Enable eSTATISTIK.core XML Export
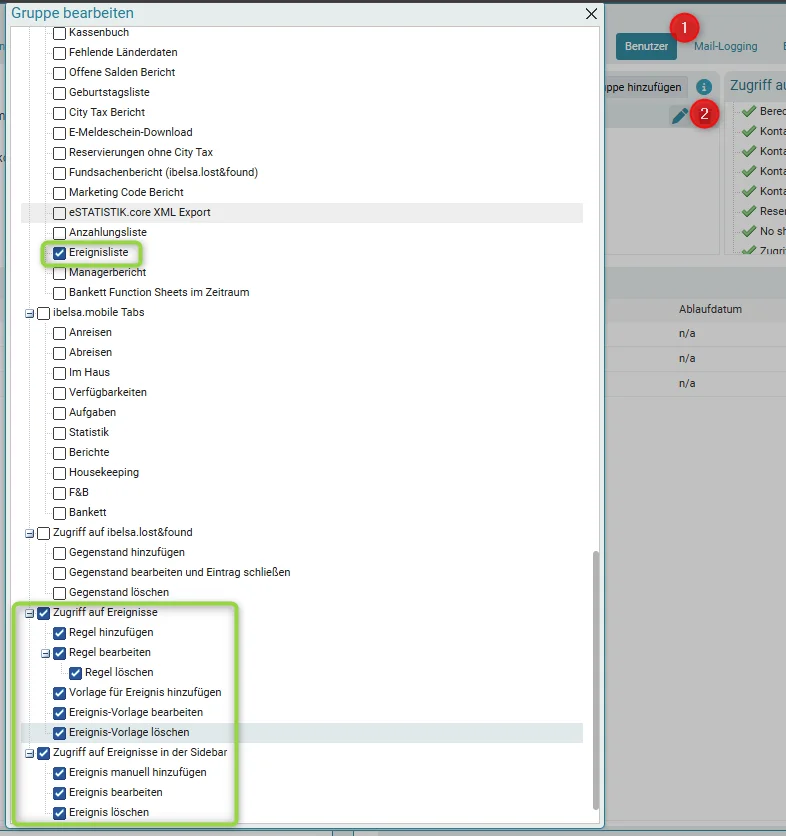 (x=60, y=213)
